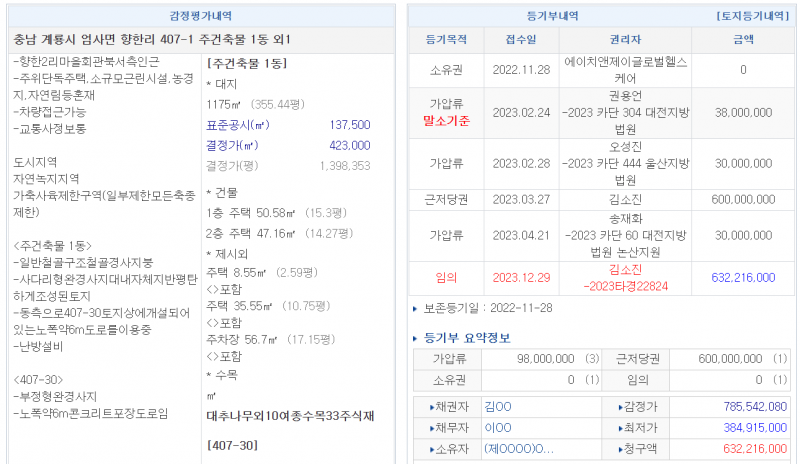Open creditor name 김OO in summary
The width and height of the screenshot is (800, 464).
point(497,407)
